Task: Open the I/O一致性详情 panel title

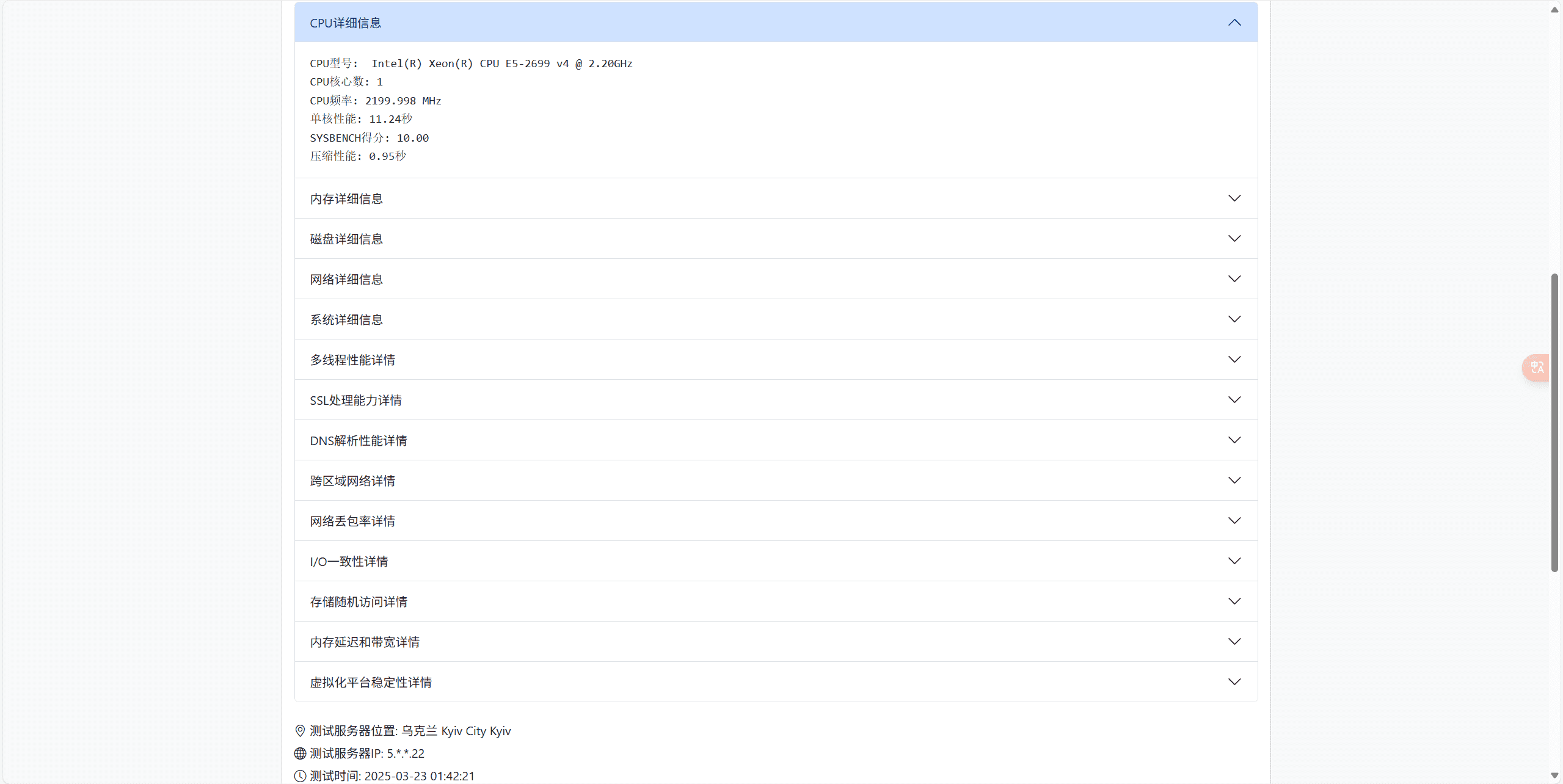Action: tap(349, 562)
